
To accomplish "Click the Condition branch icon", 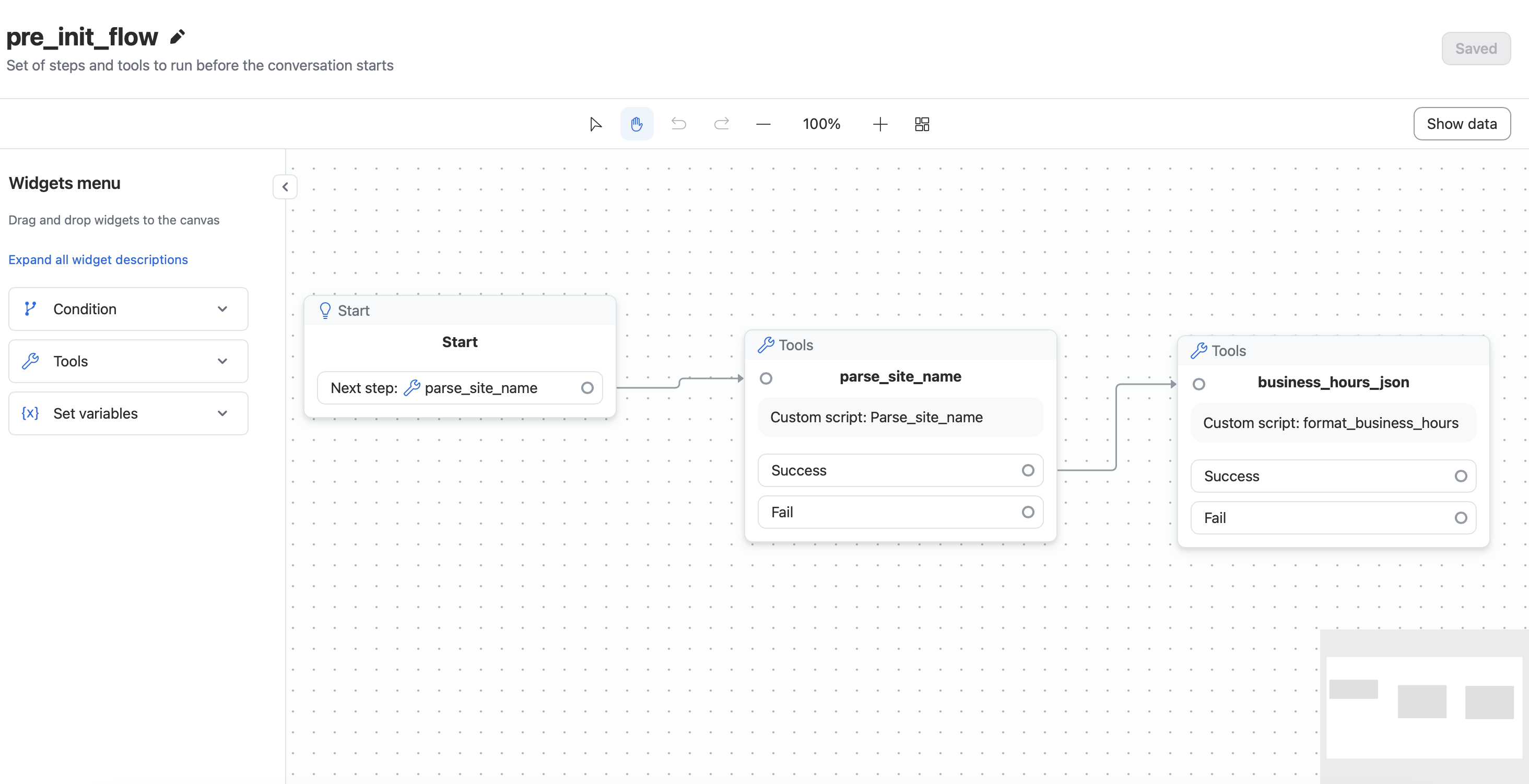I will coord(30,309).
